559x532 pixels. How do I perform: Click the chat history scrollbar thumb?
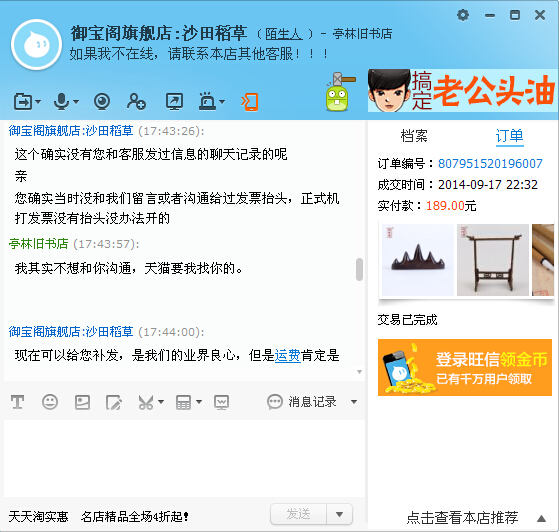[359, 269]
